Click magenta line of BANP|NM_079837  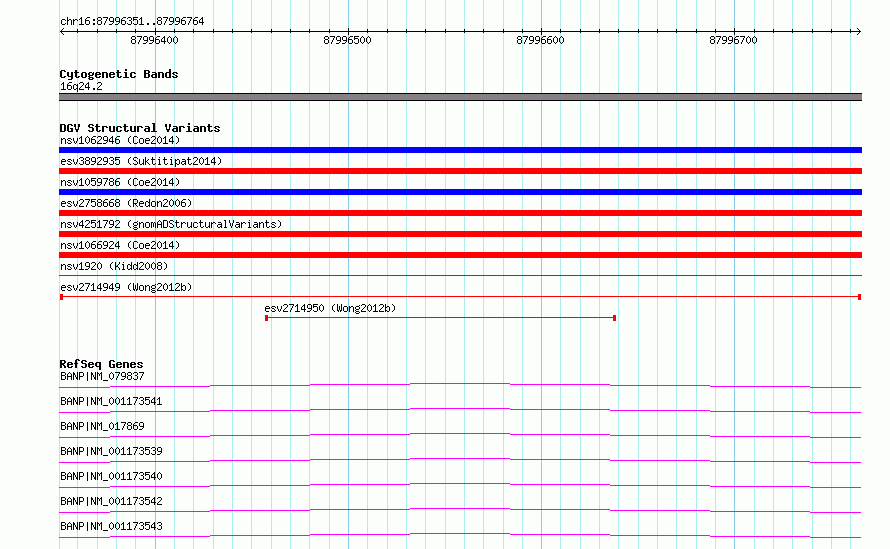click(460, 385)
